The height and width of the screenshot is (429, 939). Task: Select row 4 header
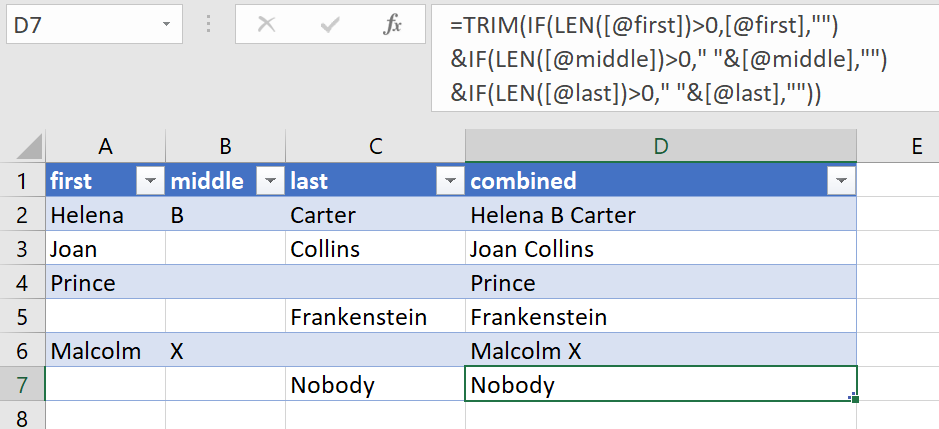click(22, 283)
